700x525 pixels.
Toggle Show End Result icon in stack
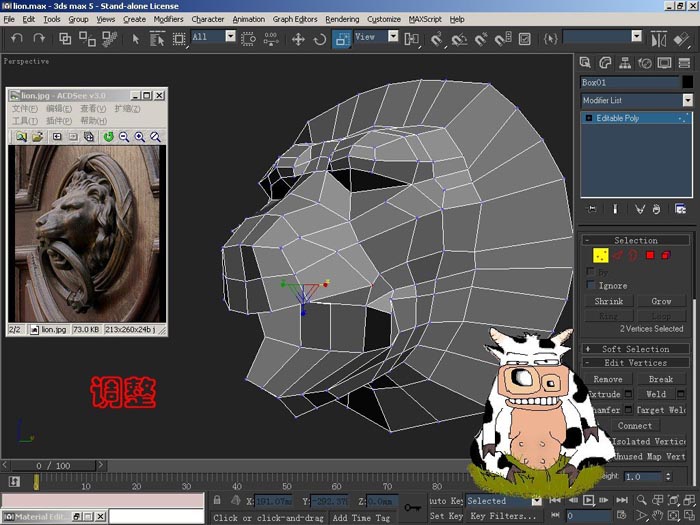click(615, 209)
